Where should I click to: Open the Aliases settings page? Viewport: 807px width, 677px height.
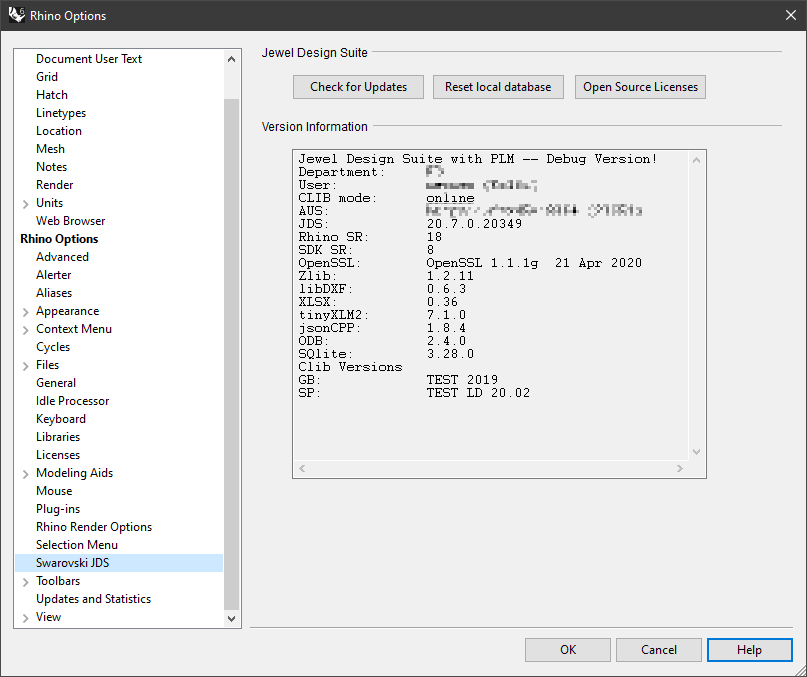click(x=54, y=293)
